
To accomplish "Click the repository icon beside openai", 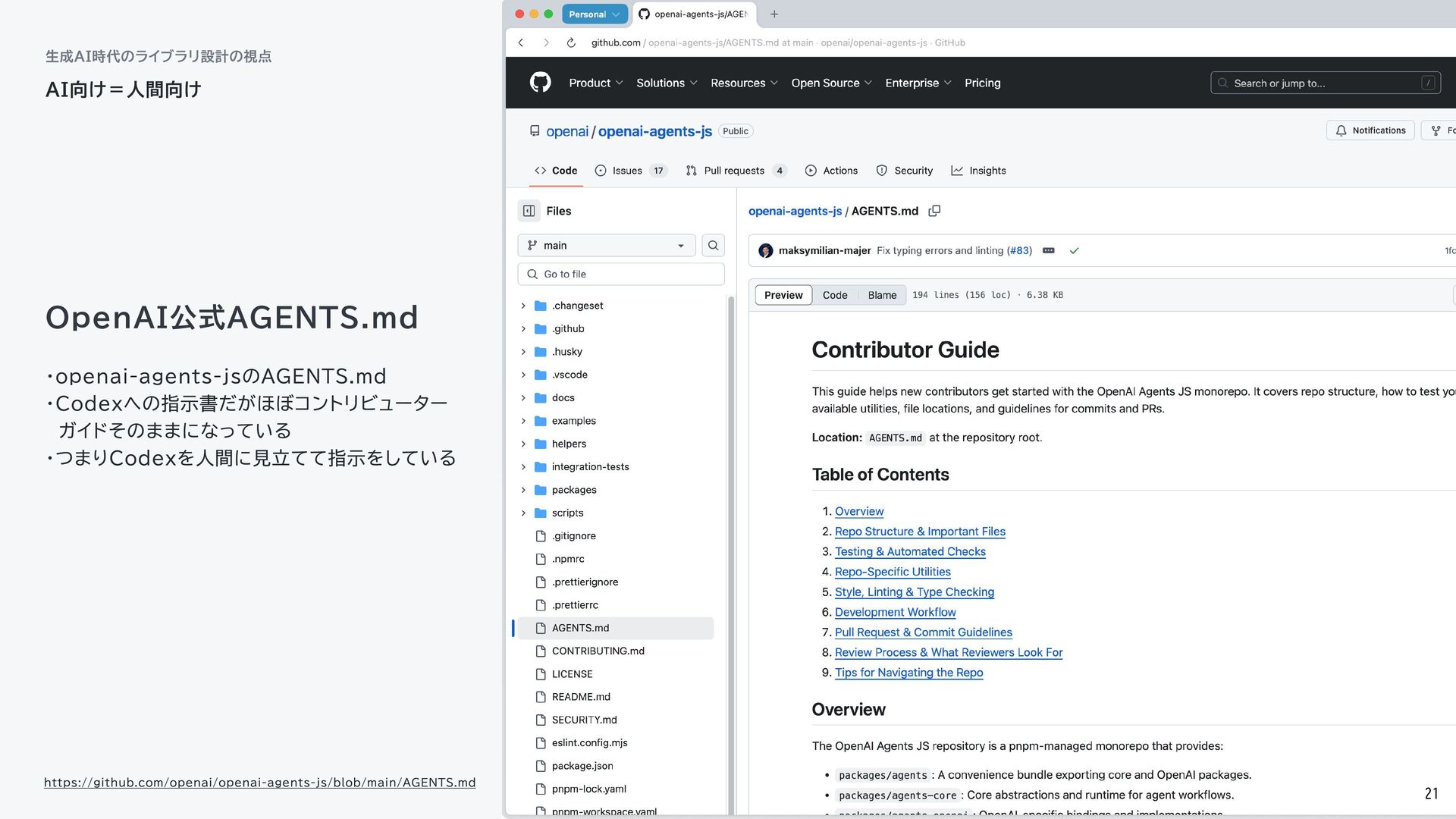I will [535, 131].
